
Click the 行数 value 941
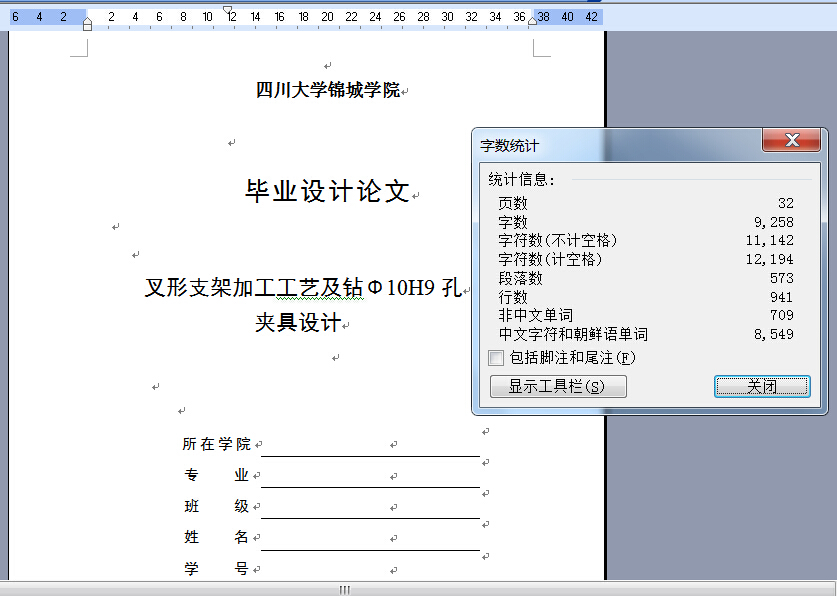(x=782, y=297)
